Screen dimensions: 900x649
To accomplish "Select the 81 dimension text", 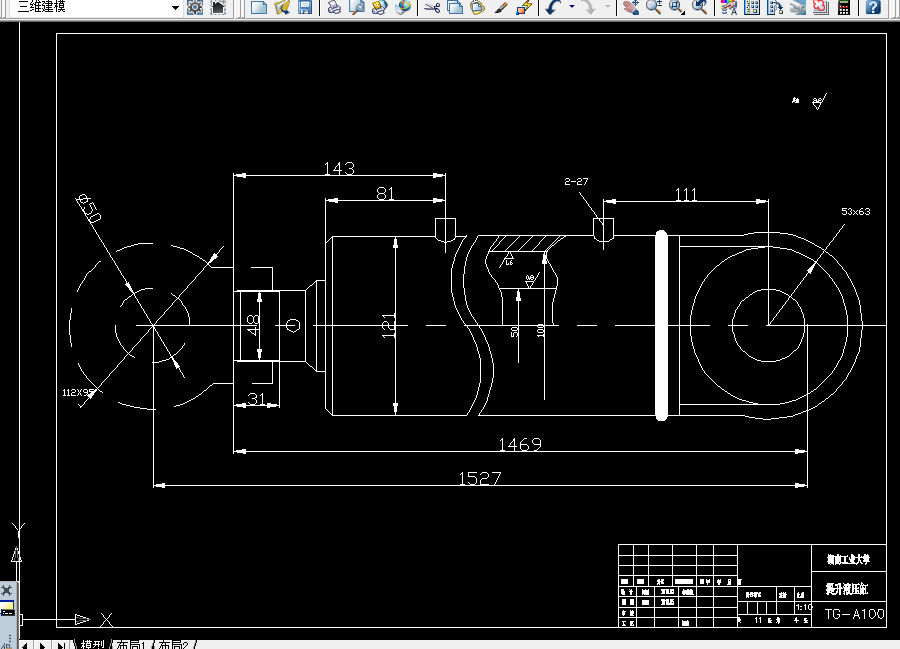I will coord(385,193).
